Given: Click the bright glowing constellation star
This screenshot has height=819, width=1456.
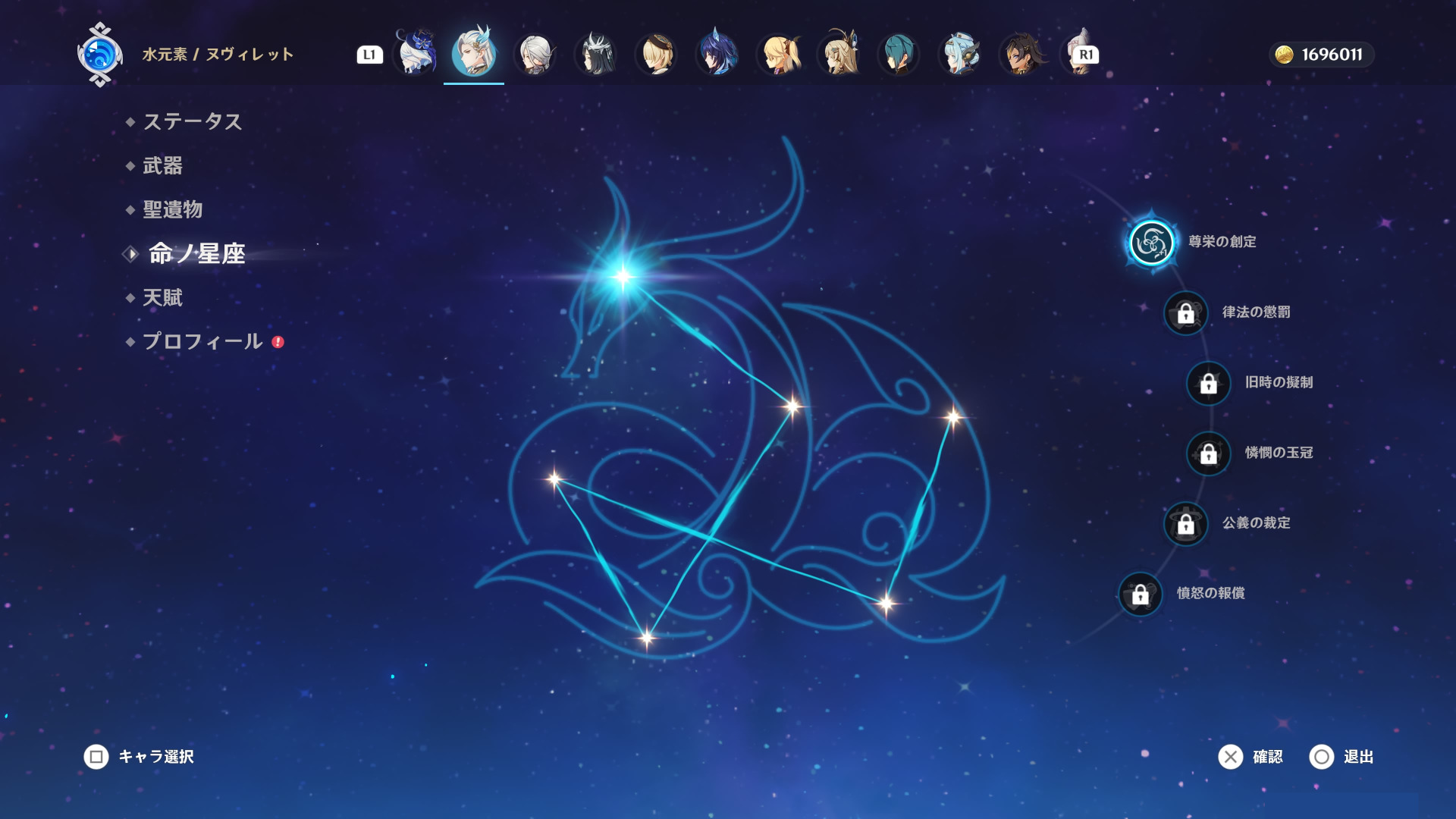Looking at the screenshot, I should tap(623, 276).
